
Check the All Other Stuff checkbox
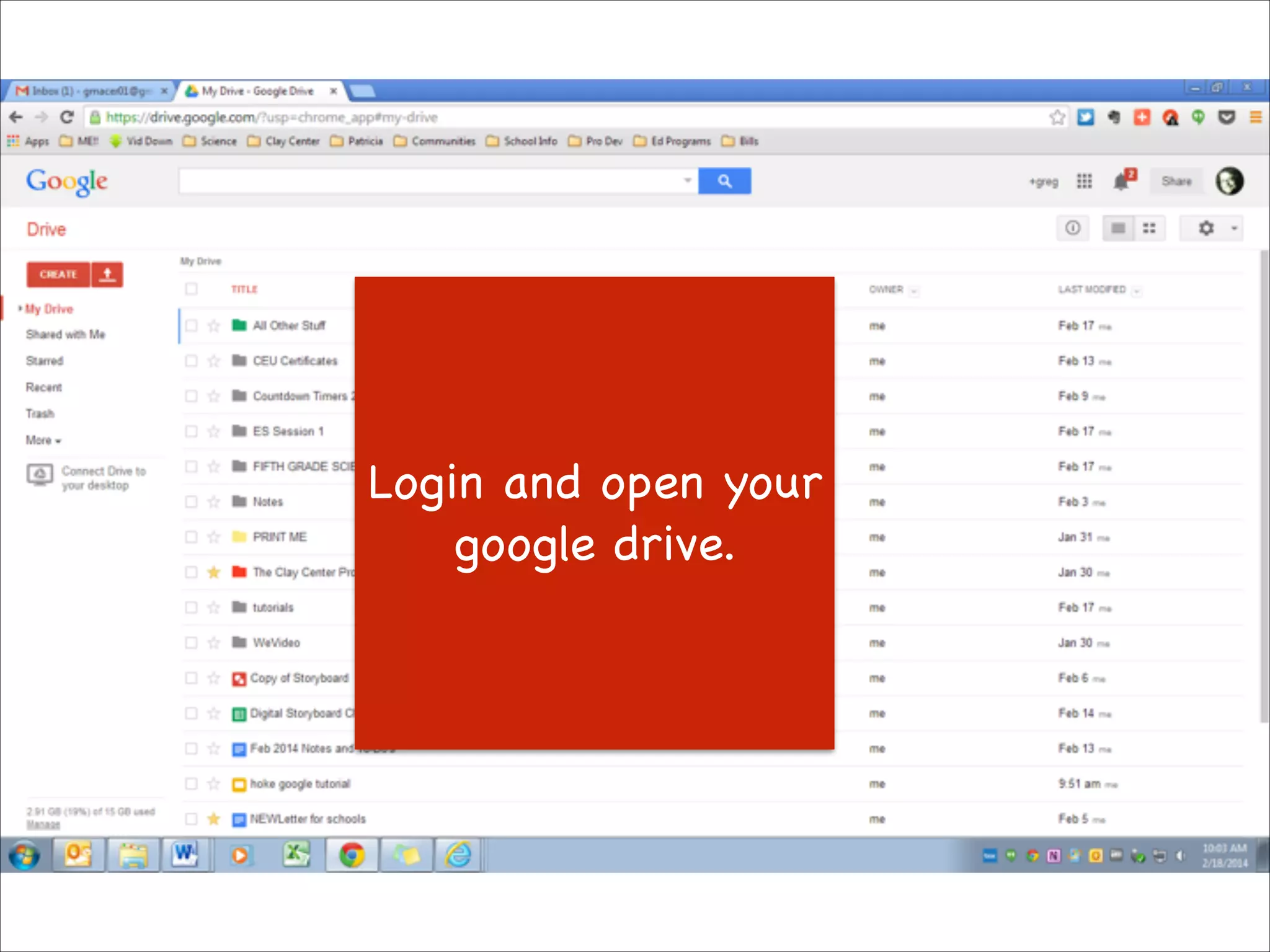[191, 326]
